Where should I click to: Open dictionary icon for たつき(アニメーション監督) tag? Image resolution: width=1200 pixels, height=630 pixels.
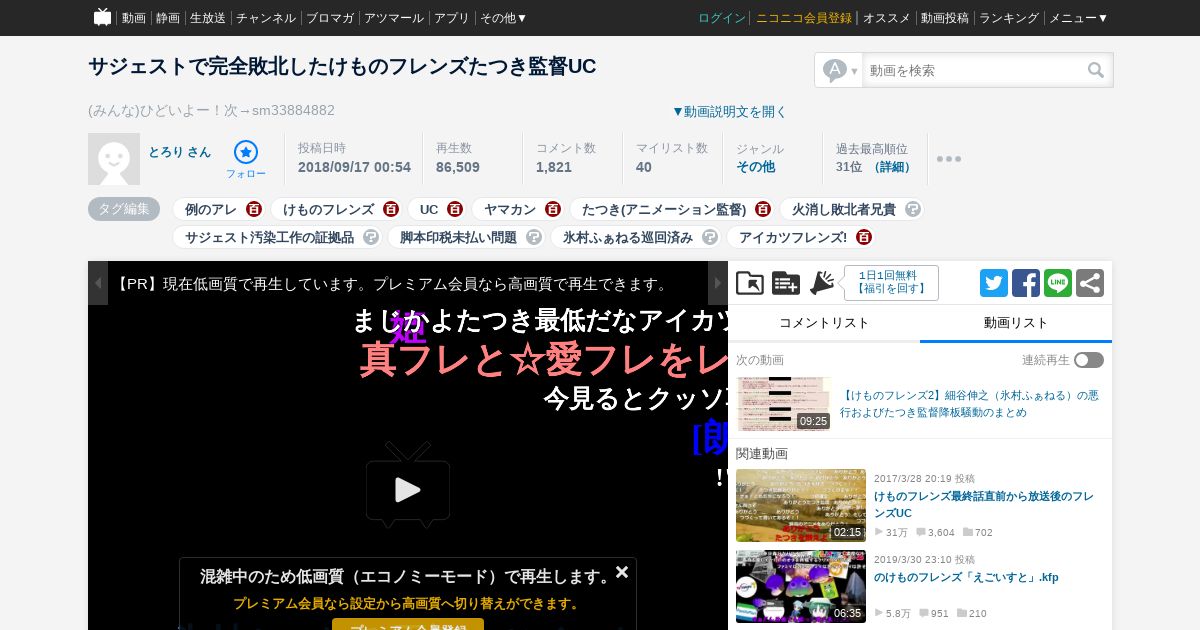(x=763, y=209)
